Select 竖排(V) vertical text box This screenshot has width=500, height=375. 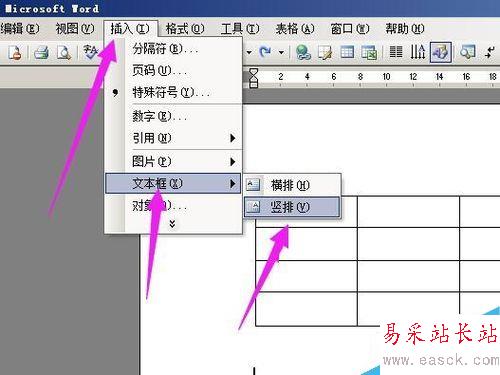[292, 207]
